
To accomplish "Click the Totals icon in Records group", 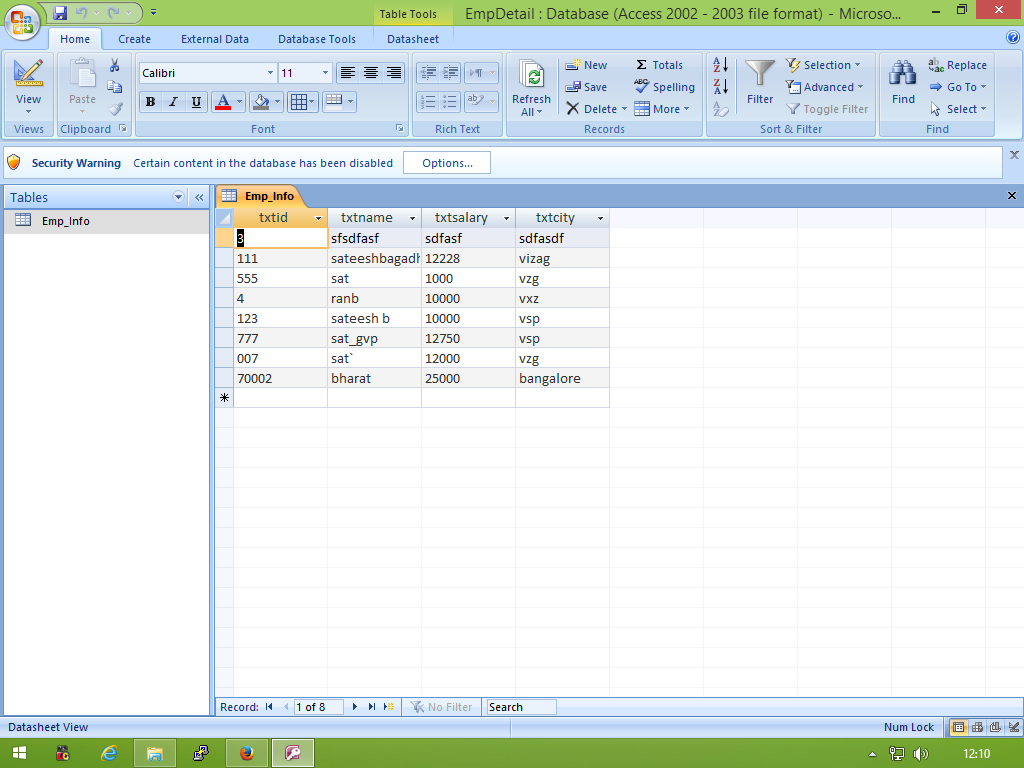I will [663, 64].
